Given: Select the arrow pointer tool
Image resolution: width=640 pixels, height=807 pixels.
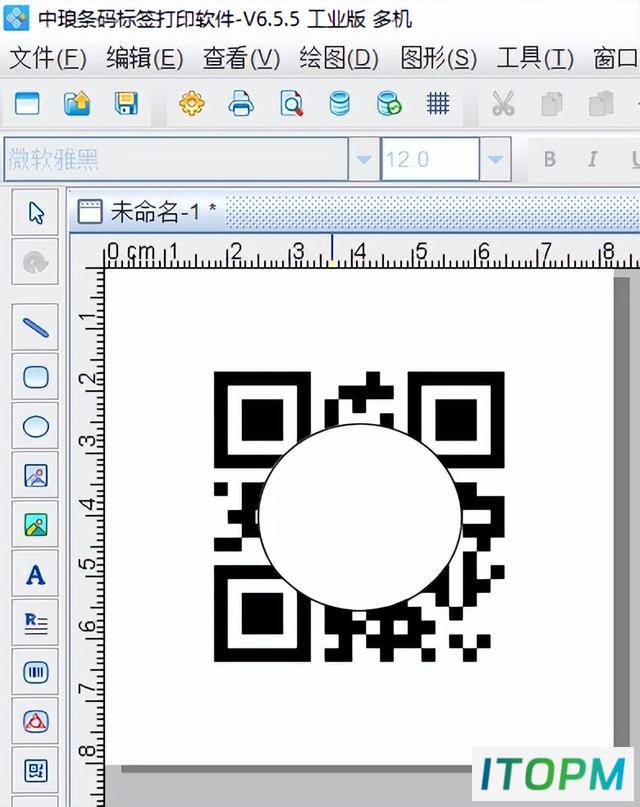Looking at the screenshot, I should (x=35, y=213).
